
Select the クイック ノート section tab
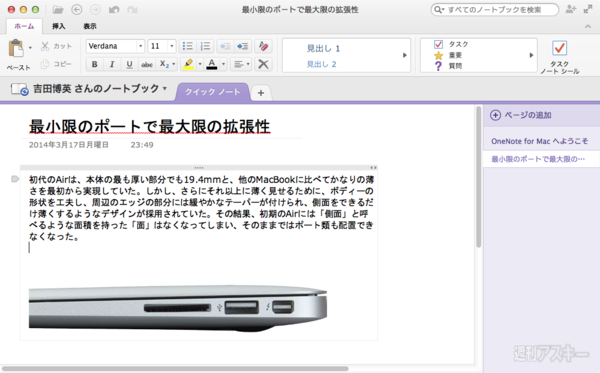point(213,92)
